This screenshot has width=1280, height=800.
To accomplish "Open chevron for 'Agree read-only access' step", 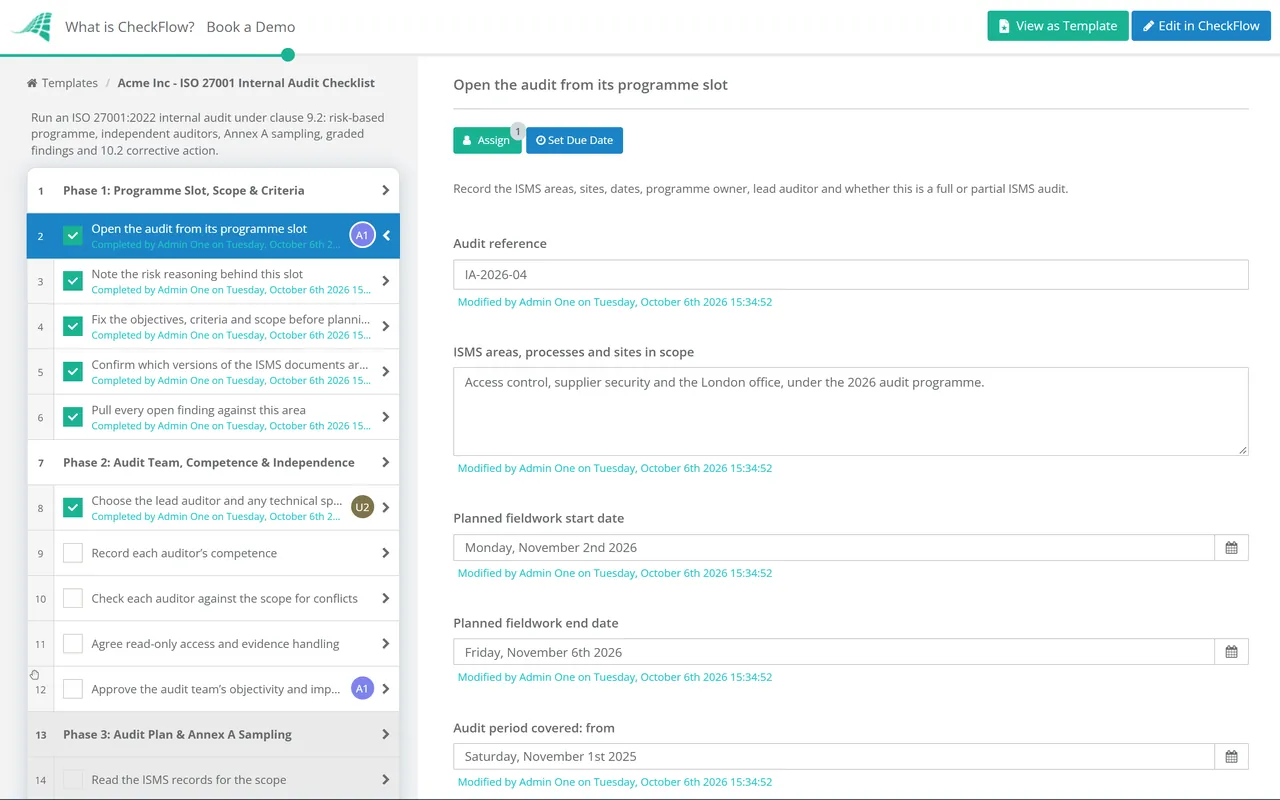I will pyautogui.click(x=386, y=643).
